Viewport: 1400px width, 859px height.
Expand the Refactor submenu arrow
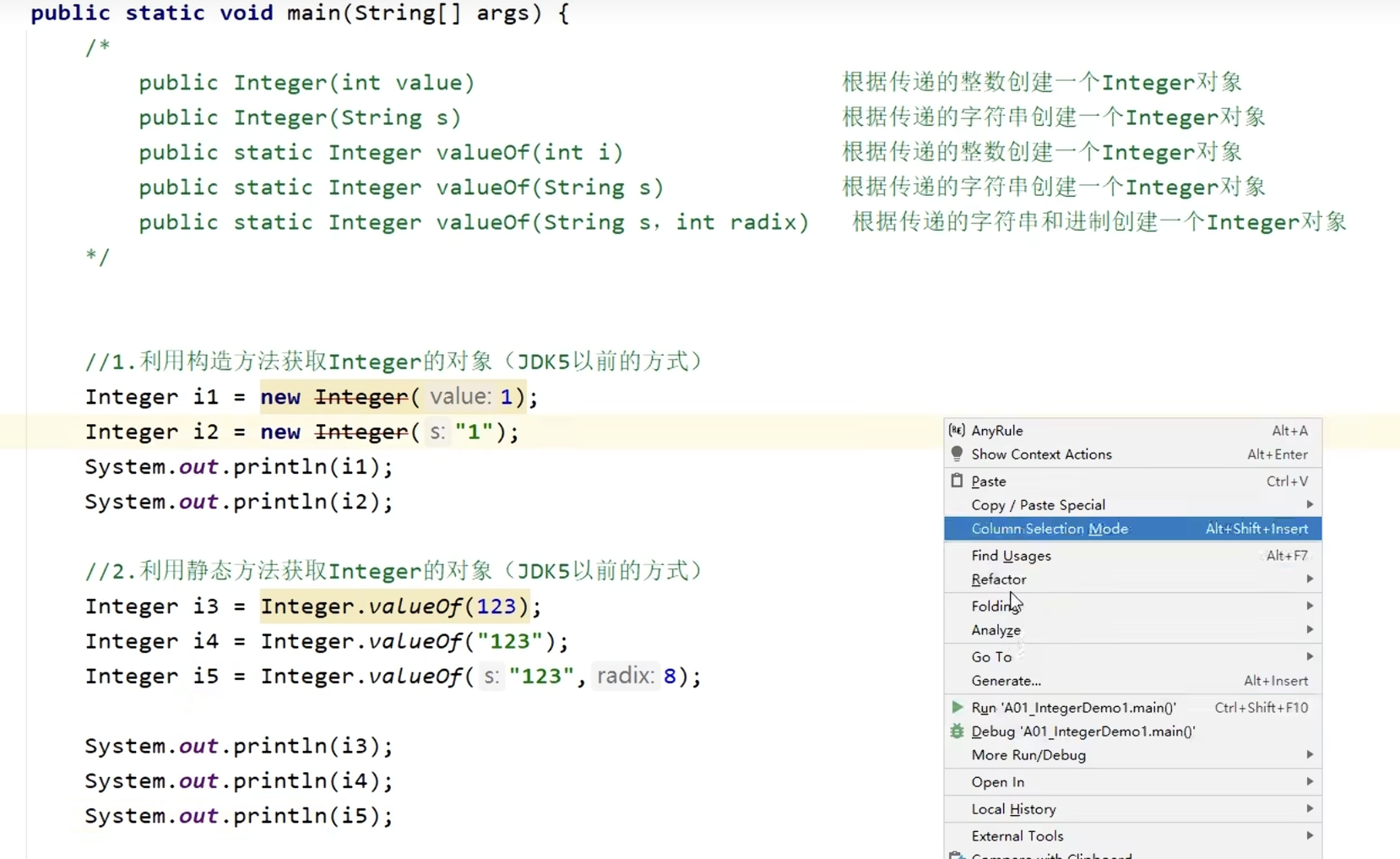coord(1309,579)
